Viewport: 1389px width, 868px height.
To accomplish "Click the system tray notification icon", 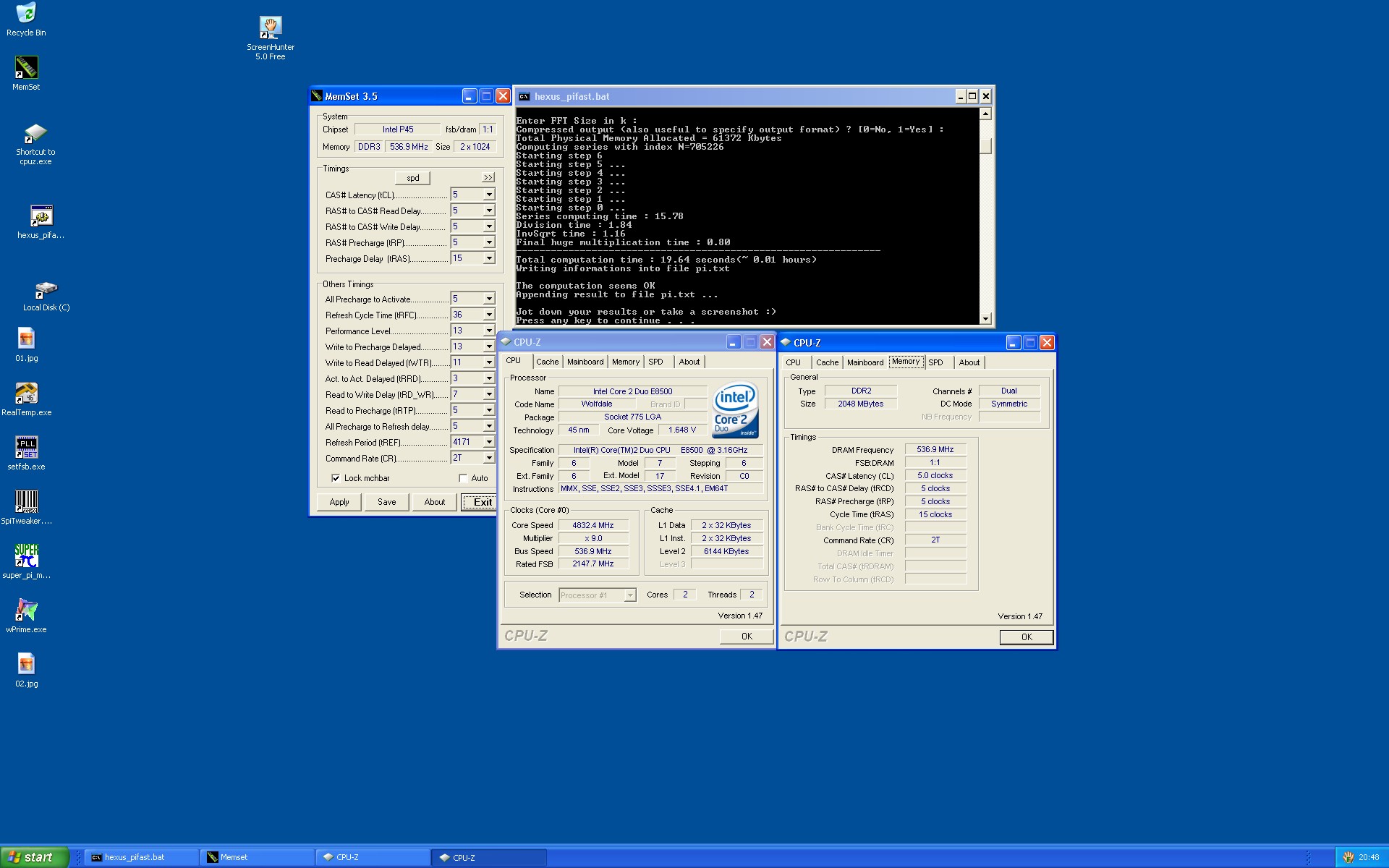I will (x=1348, y=857).
